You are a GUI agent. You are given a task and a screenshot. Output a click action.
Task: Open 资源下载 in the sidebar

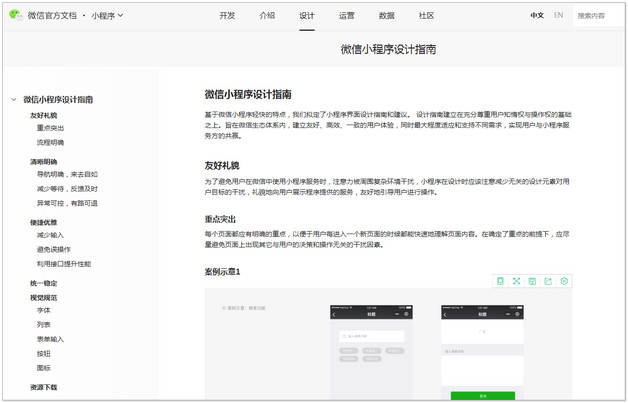44,387
